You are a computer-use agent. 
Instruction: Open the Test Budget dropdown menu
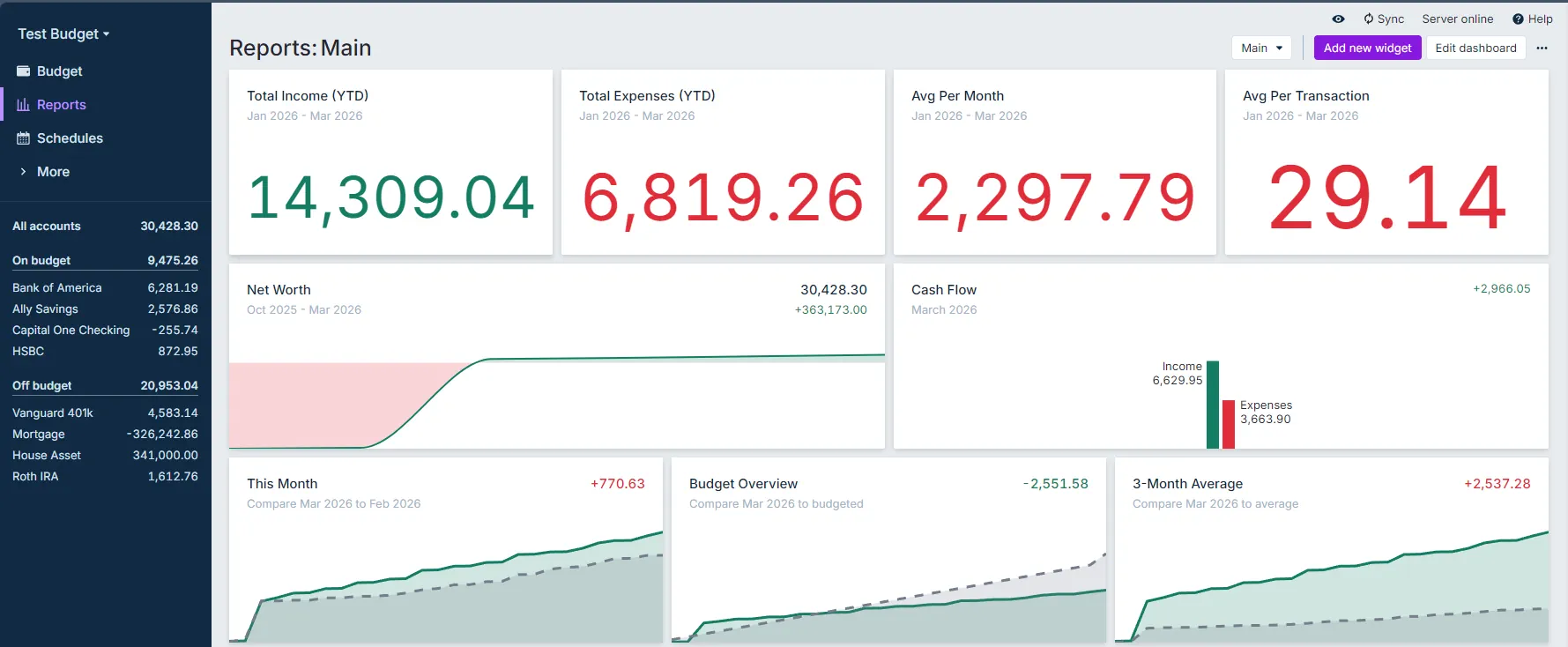tap(63, 34)
